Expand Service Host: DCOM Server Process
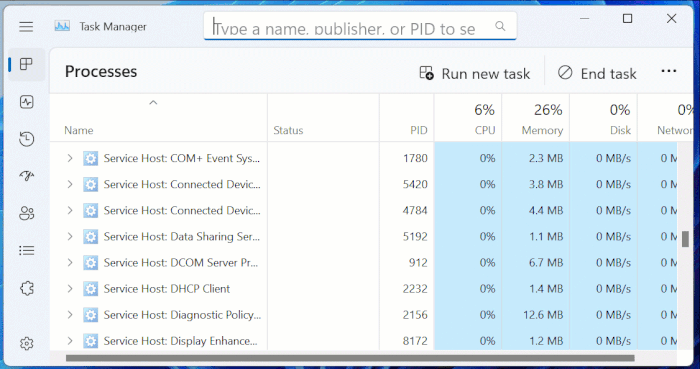The height and width of the screenshot is (369, 700). [70, 262]
